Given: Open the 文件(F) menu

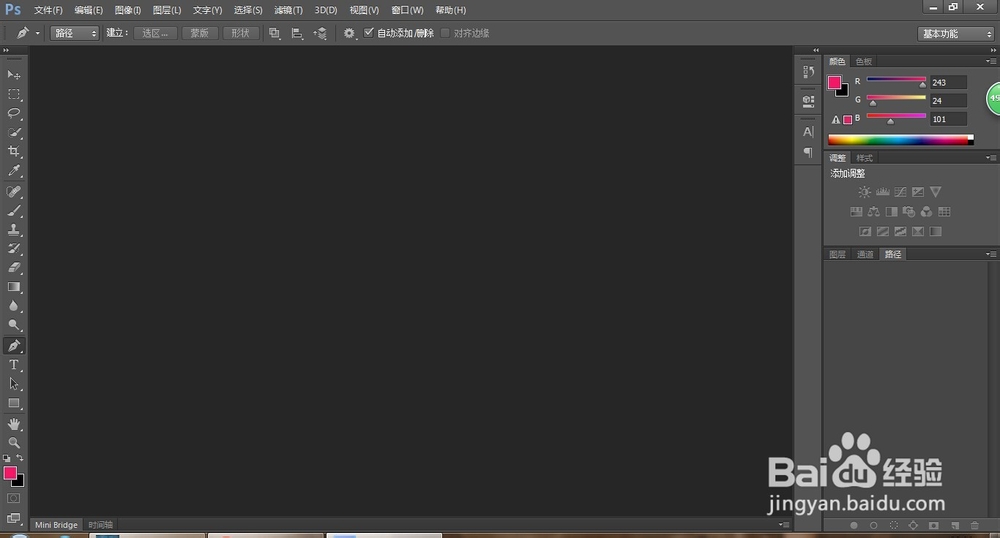Looking at the screenshot, I should click(48, 10).
